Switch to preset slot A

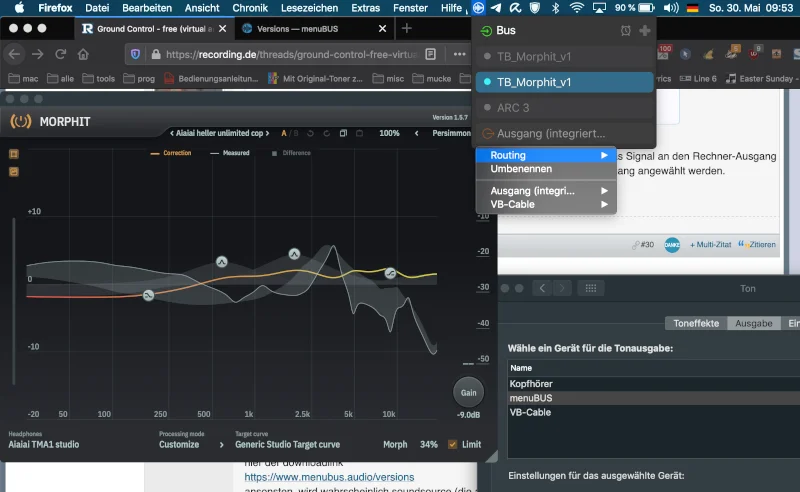[284, 133]
